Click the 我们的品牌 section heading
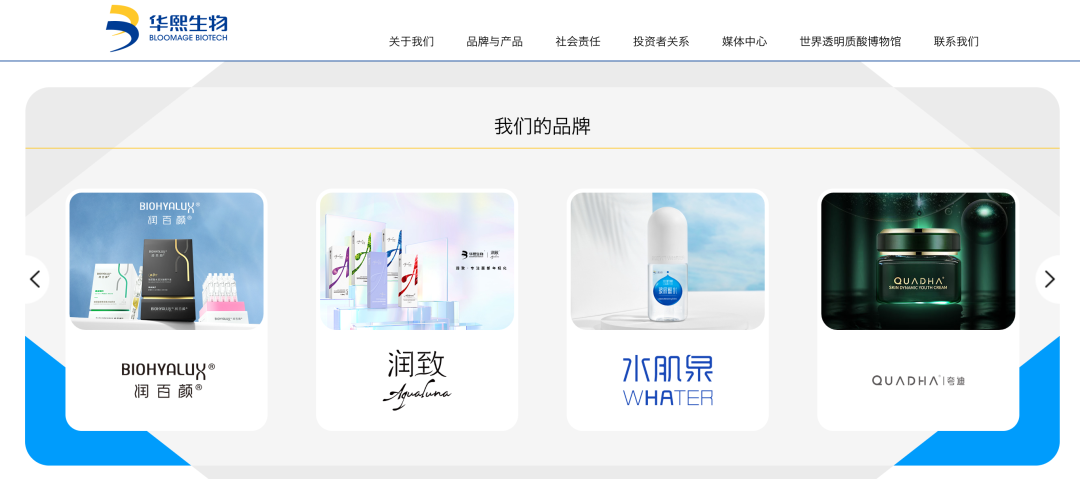The height and width of the screenshot is (479, 1080). click(542, 127)
